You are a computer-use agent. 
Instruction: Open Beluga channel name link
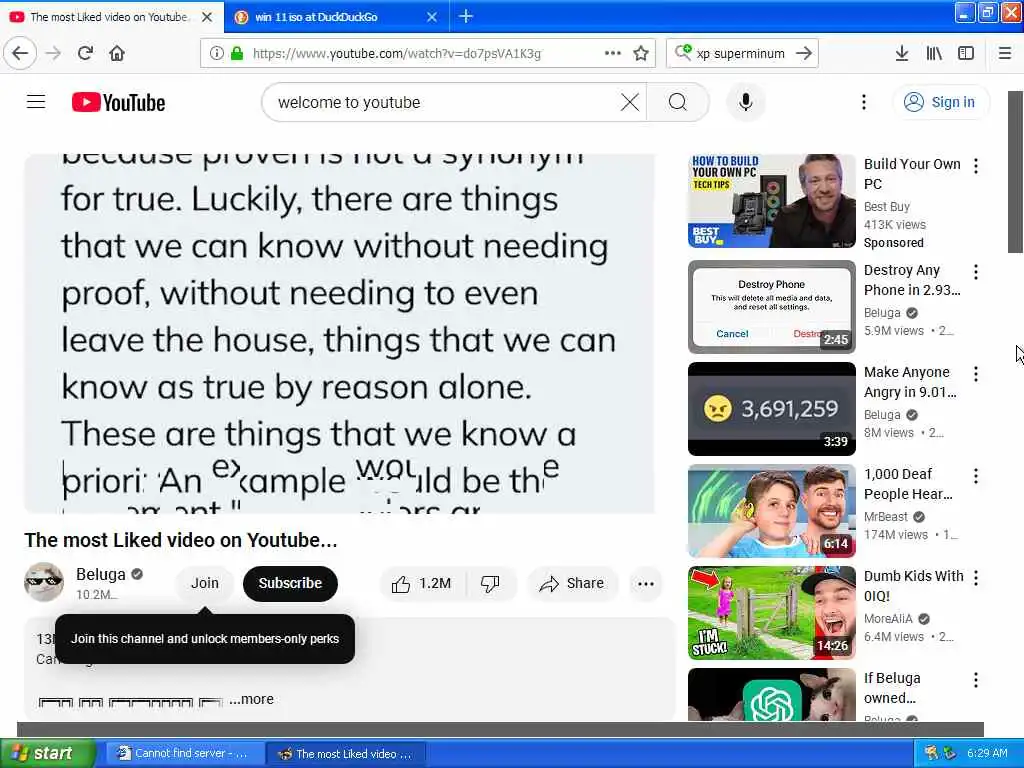click(101, 574)
